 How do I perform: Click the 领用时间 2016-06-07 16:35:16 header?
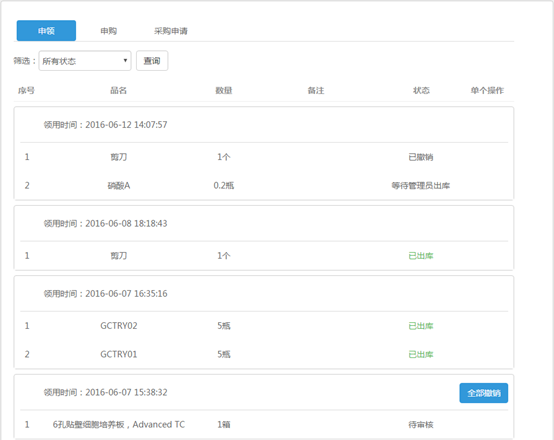click(105, 294)
